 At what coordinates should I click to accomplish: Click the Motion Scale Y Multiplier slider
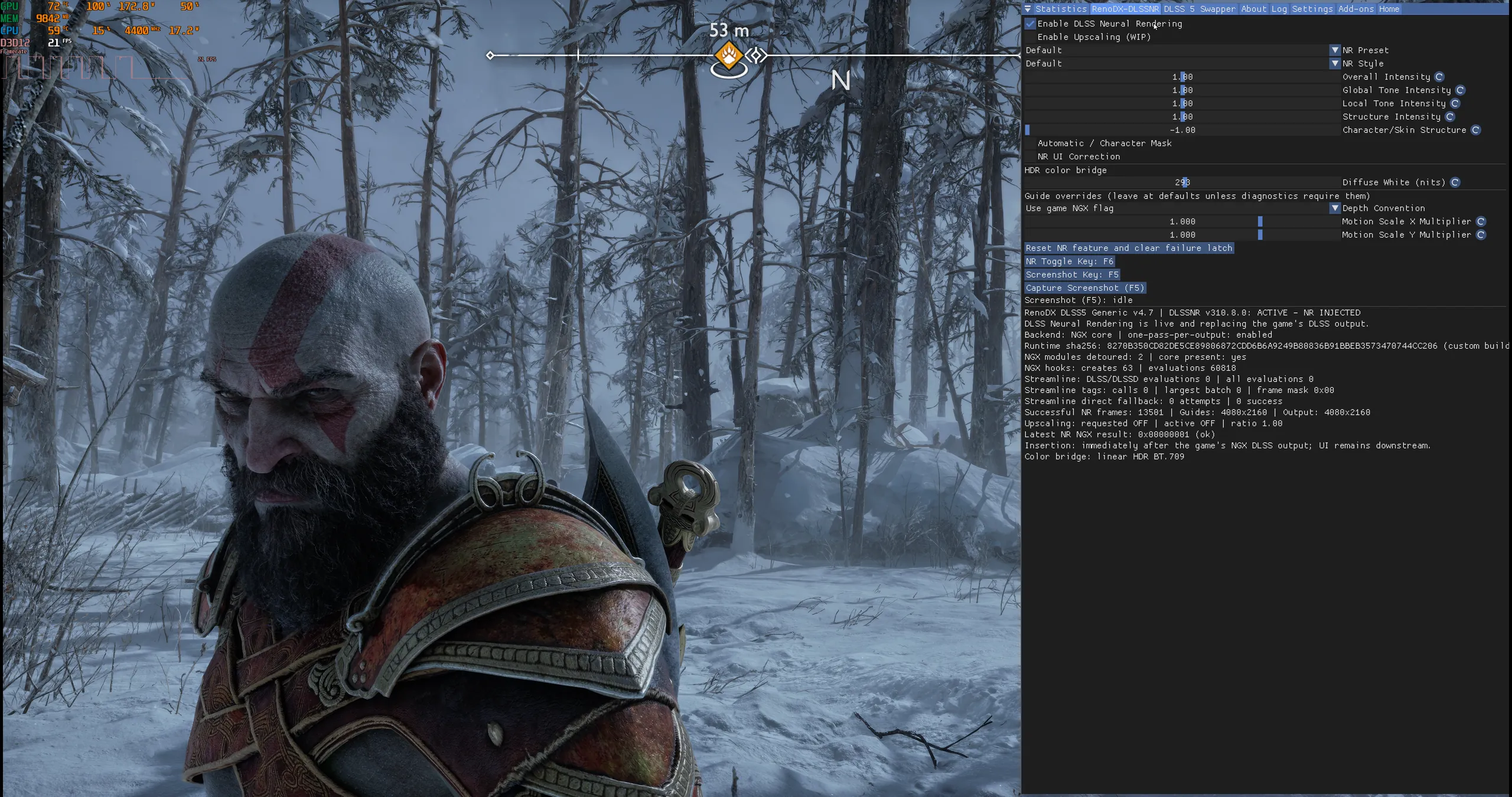pos(1182,235)
